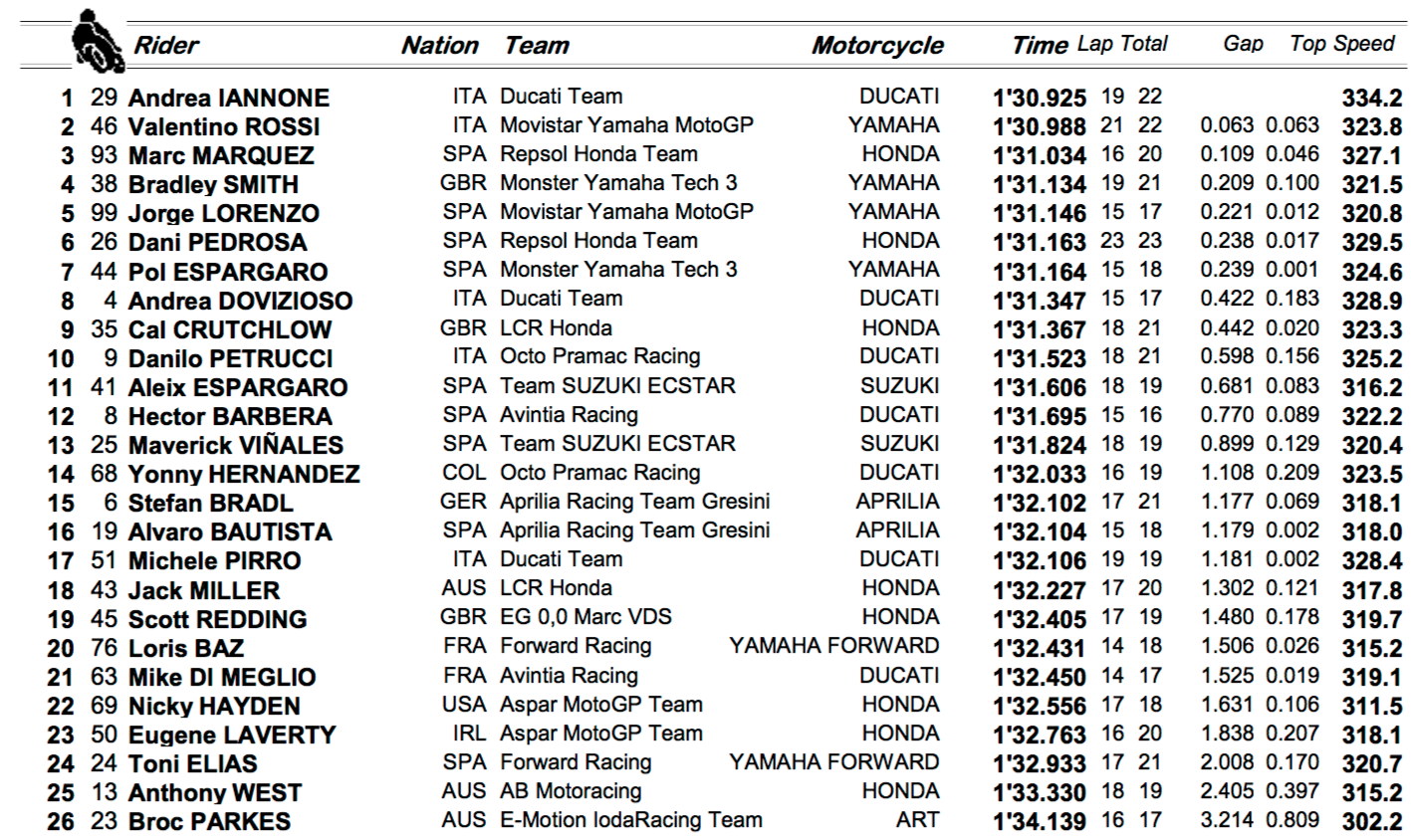The image size is (1411, 840).
Task: Click the Nation column header
Action: click(439, 46)
